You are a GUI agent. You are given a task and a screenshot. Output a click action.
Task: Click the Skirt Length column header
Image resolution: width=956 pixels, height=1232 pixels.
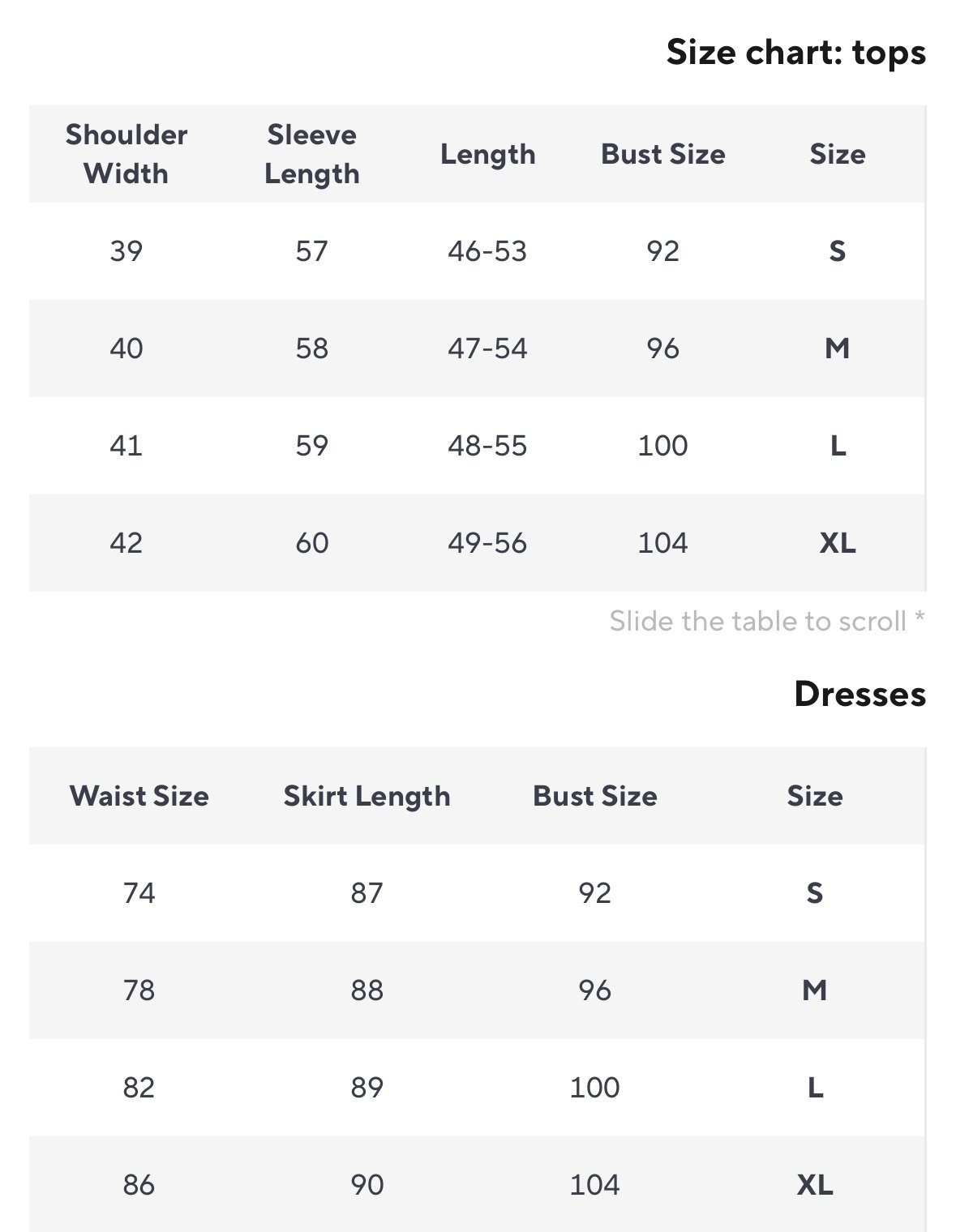point(367,796)
